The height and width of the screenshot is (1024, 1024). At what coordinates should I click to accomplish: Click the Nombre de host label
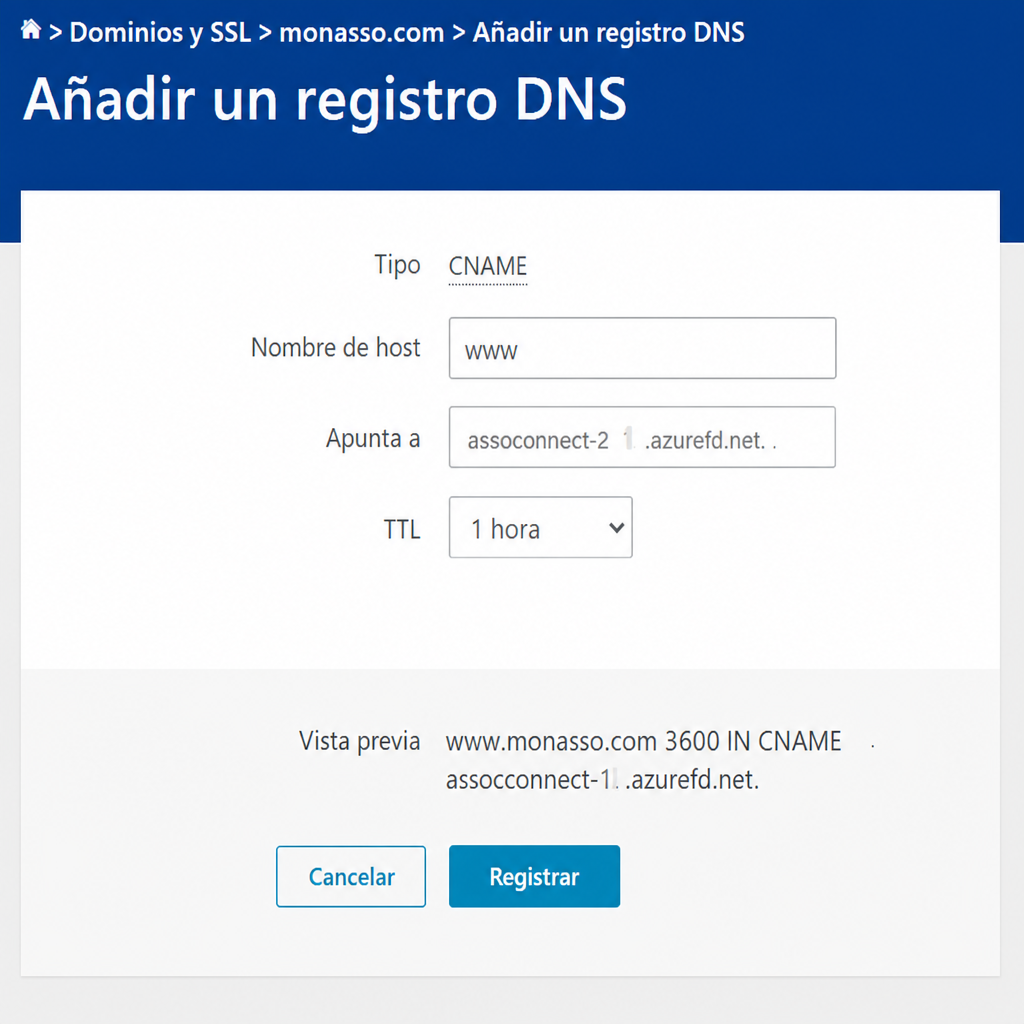[336, 347]
